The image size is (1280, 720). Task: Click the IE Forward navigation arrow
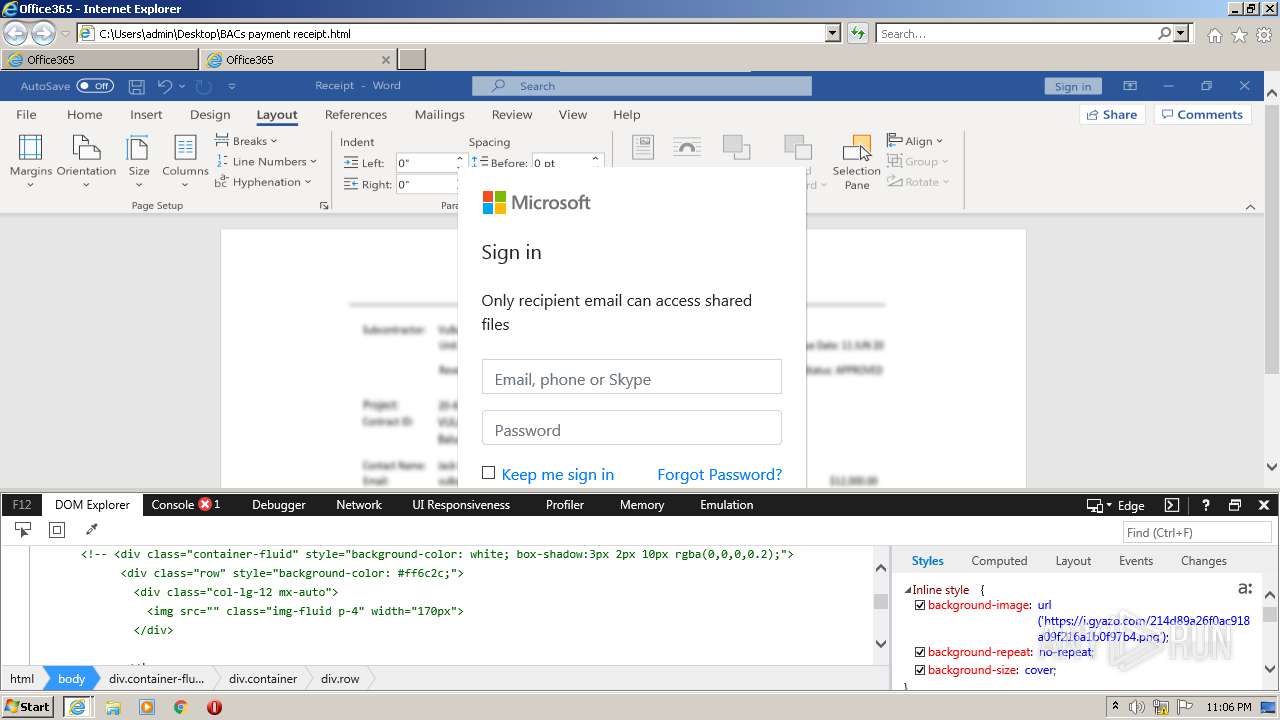point(43,33)
